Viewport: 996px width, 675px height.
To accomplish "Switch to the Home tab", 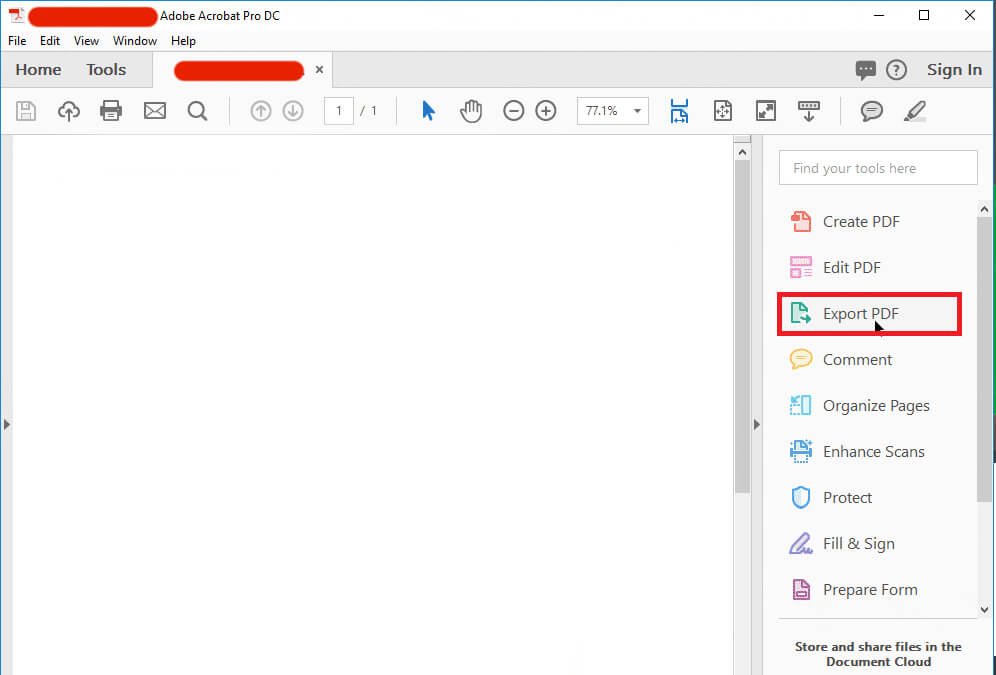I will (x=38, y=70).
